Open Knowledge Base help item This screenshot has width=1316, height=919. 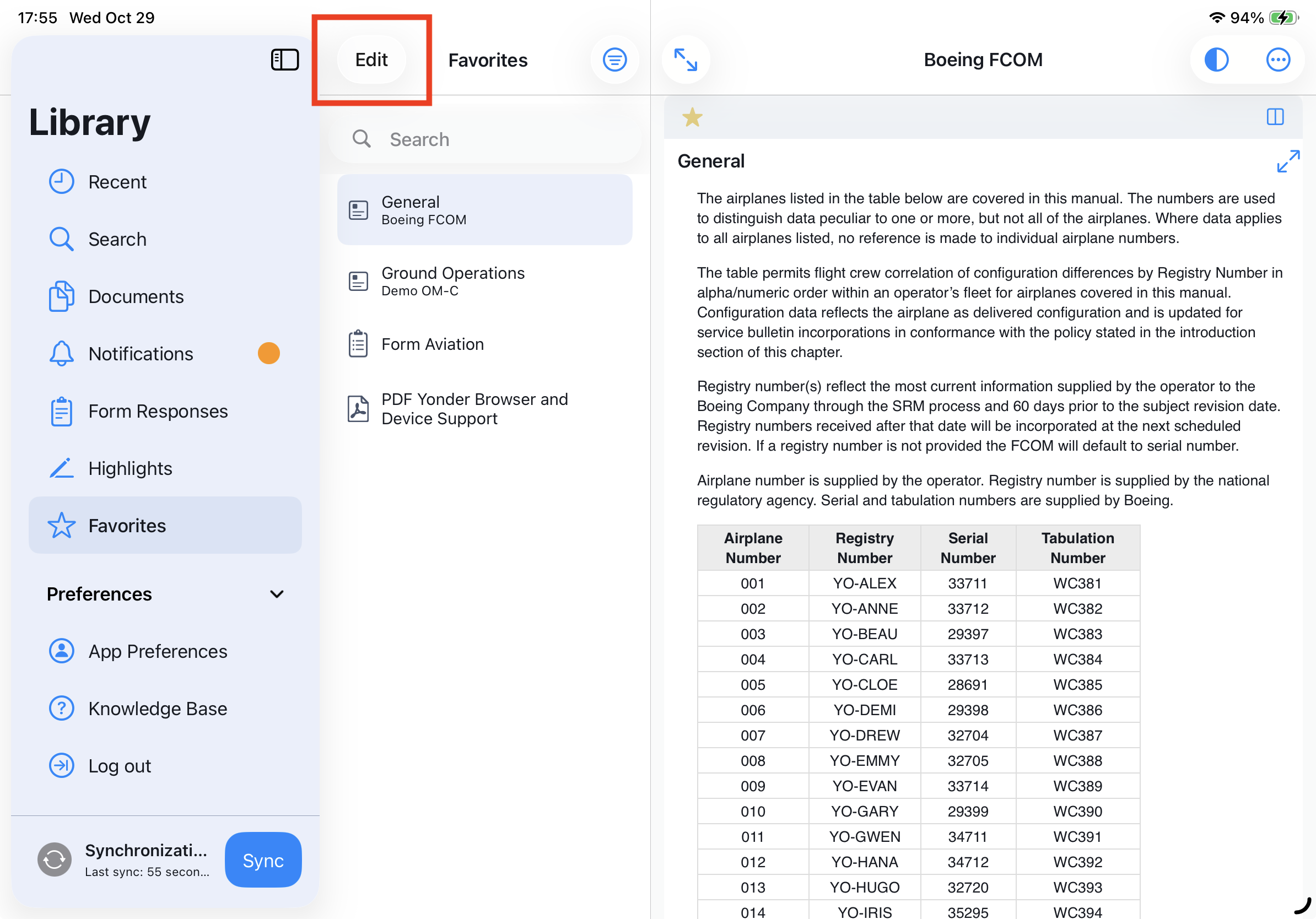(x=158, y=709)
